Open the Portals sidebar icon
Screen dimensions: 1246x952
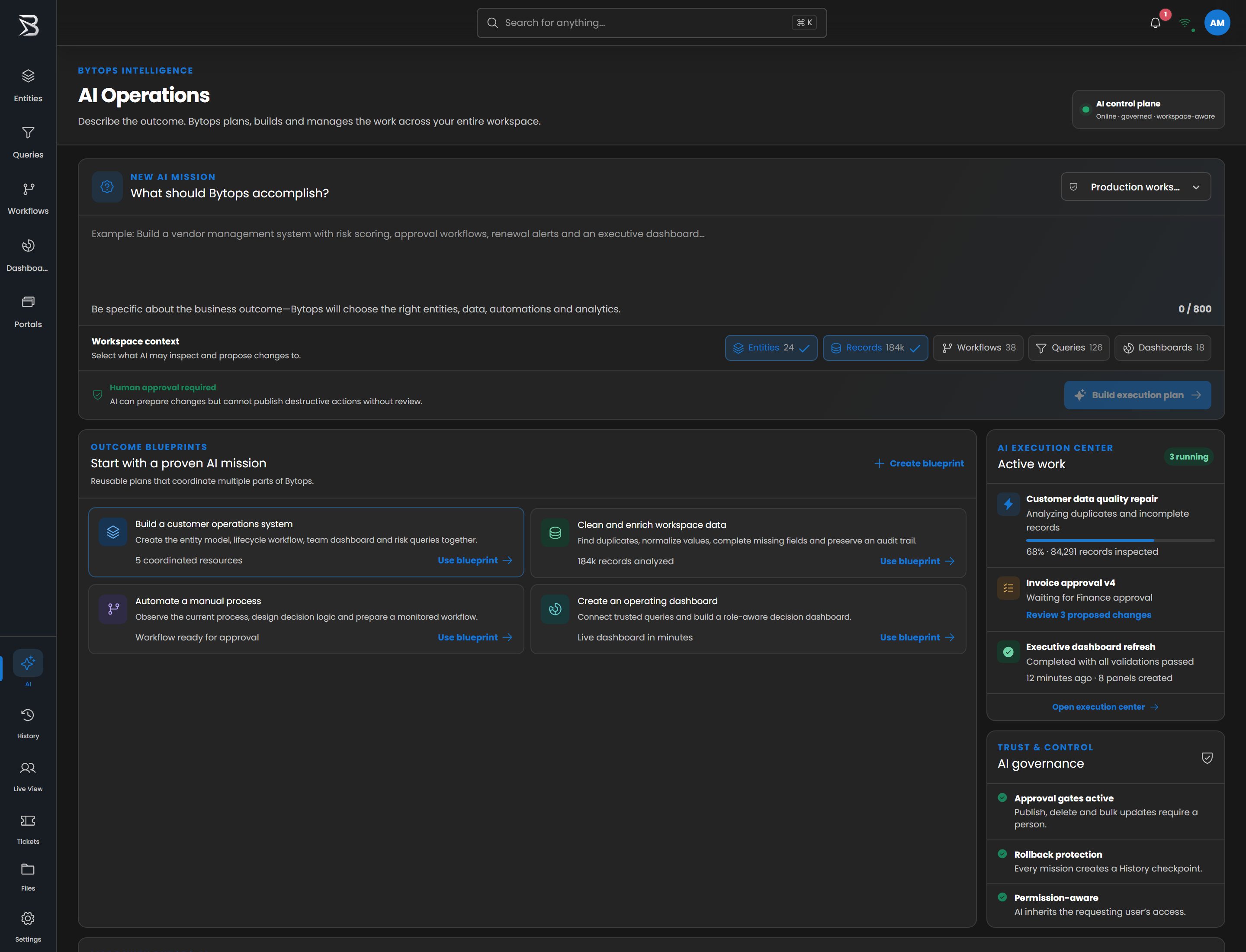[x=28, y=302]
